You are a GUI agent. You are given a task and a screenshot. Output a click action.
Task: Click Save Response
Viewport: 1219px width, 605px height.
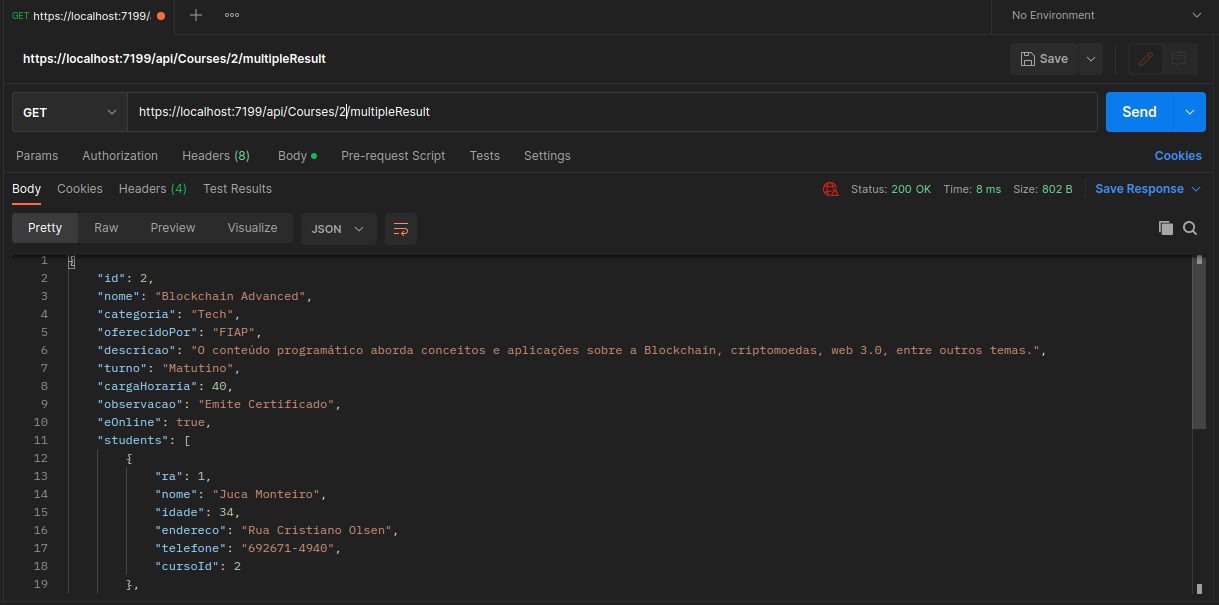1139,189
